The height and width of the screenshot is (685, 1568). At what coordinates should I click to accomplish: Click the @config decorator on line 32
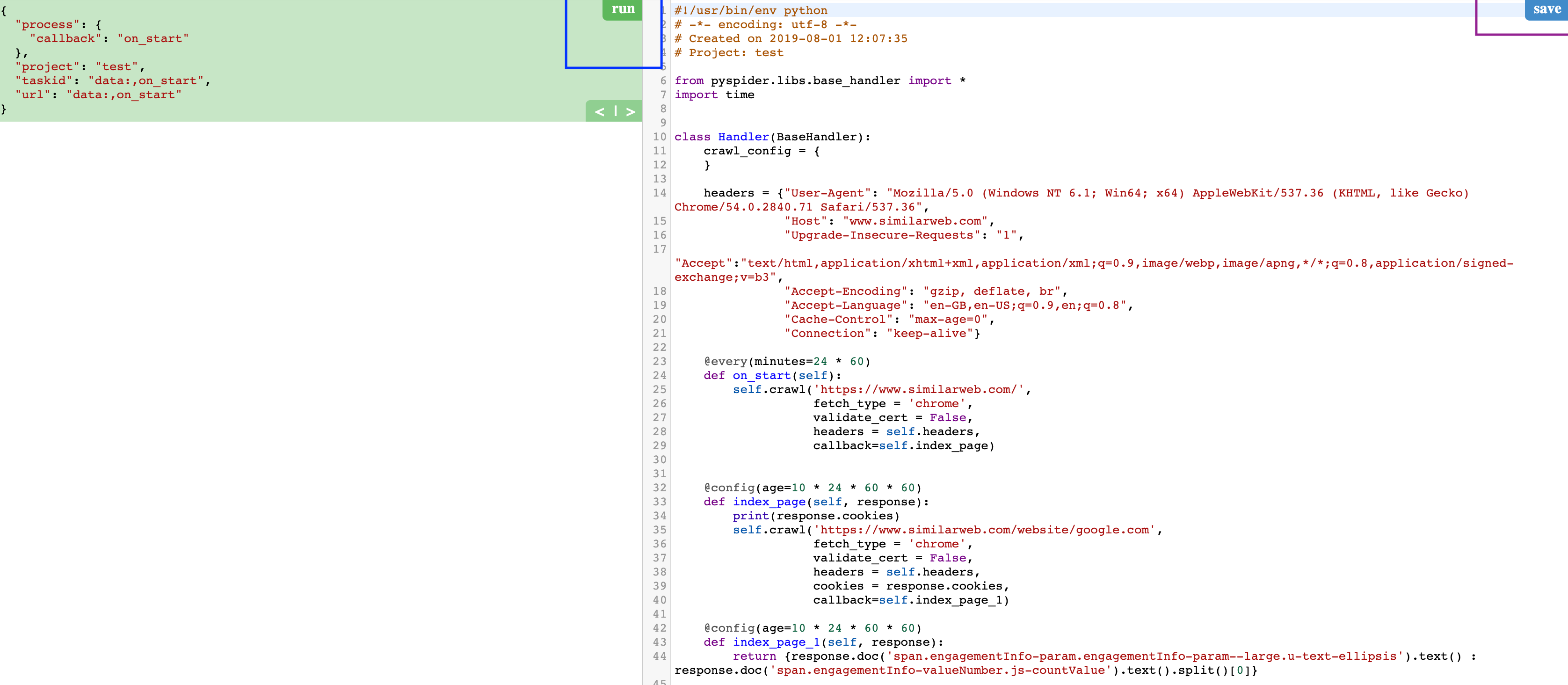click(x=813, y=487)
